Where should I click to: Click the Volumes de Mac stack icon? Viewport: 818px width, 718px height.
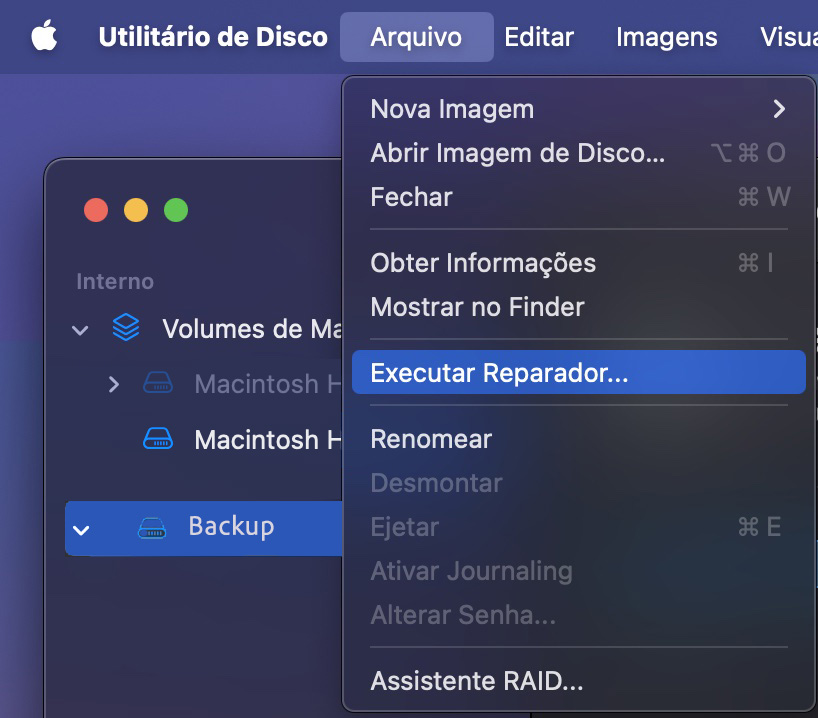click(x=126, y=328)
